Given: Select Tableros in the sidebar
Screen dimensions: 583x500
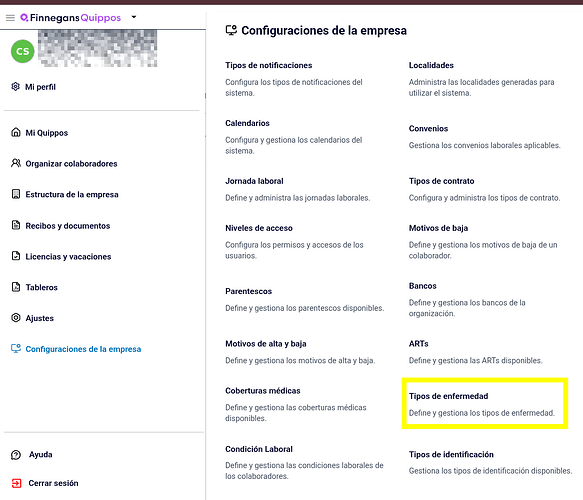Looking at the screenshot, I should (41, 287).
